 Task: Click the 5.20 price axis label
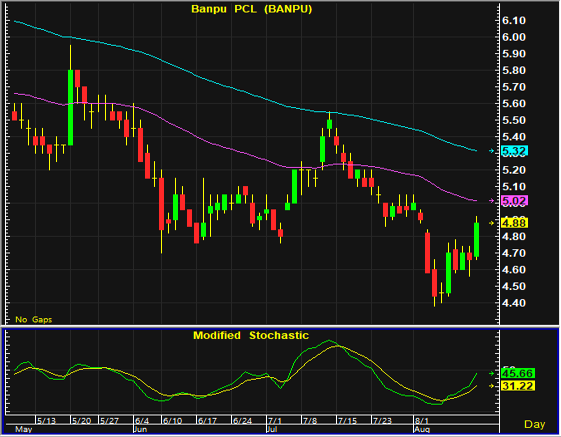pyautogui.click(x=514, y=170)
